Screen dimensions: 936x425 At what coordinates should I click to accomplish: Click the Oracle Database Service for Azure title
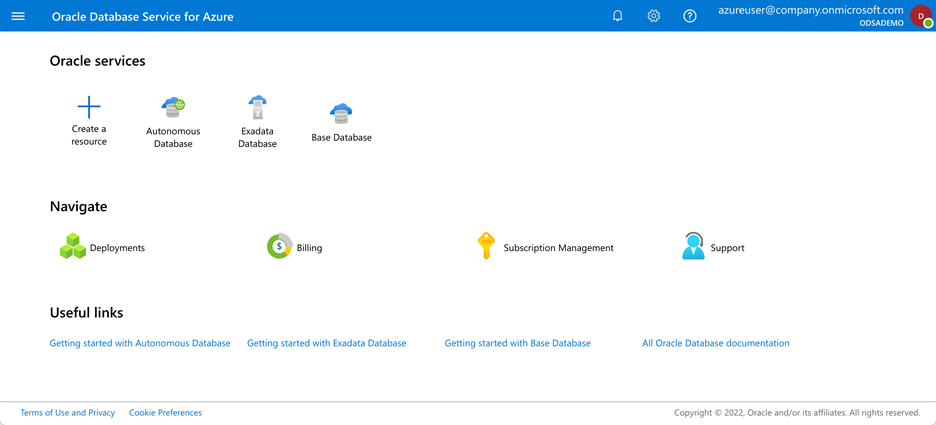pos(143,17)
